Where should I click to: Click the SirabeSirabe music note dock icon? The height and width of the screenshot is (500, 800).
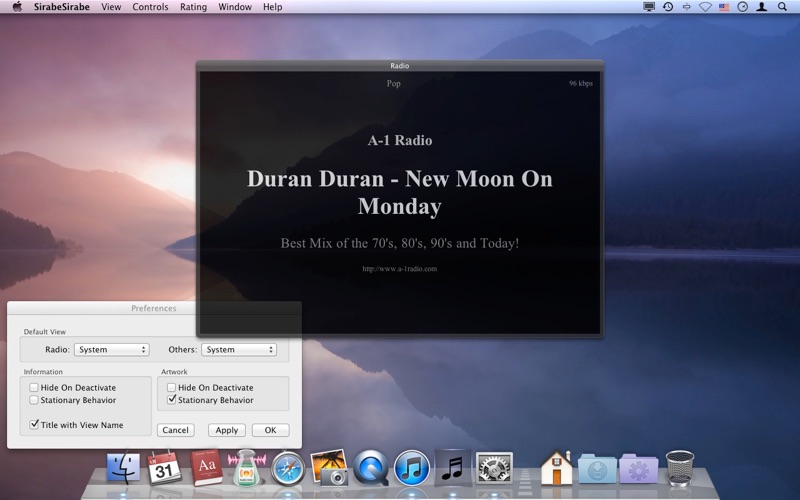[453, 467]
